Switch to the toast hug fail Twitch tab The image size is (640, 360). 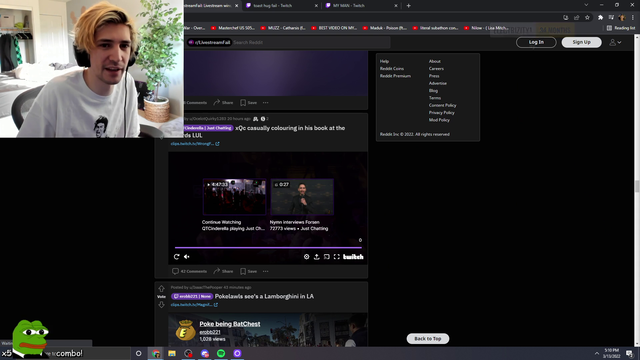click(x=282, y=6)
